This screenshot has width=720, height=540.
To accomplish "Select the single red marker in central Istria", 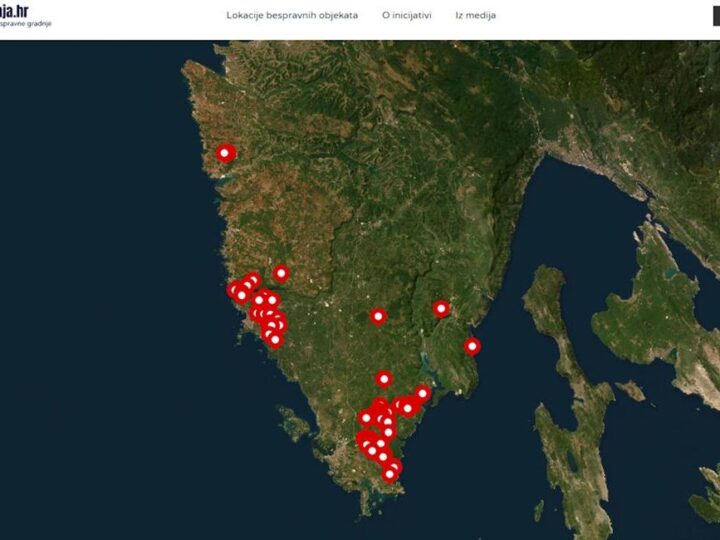I will click(378, 316).
